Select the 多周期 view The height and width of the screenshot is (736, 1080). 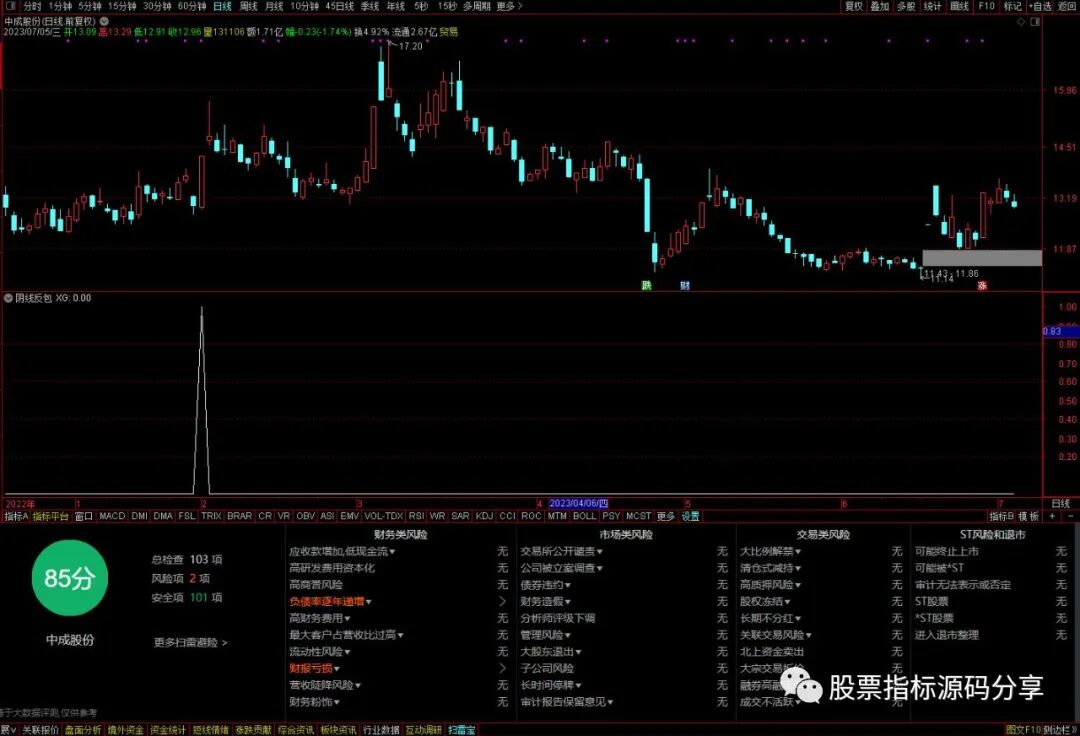tap(477, 6)
